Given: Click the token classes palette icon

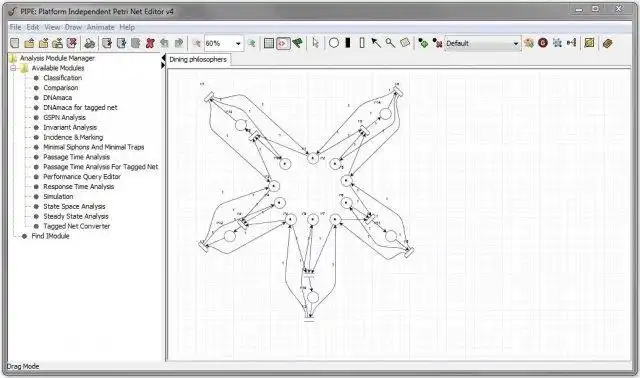Looking at the screenshot, I should (529, 43).
